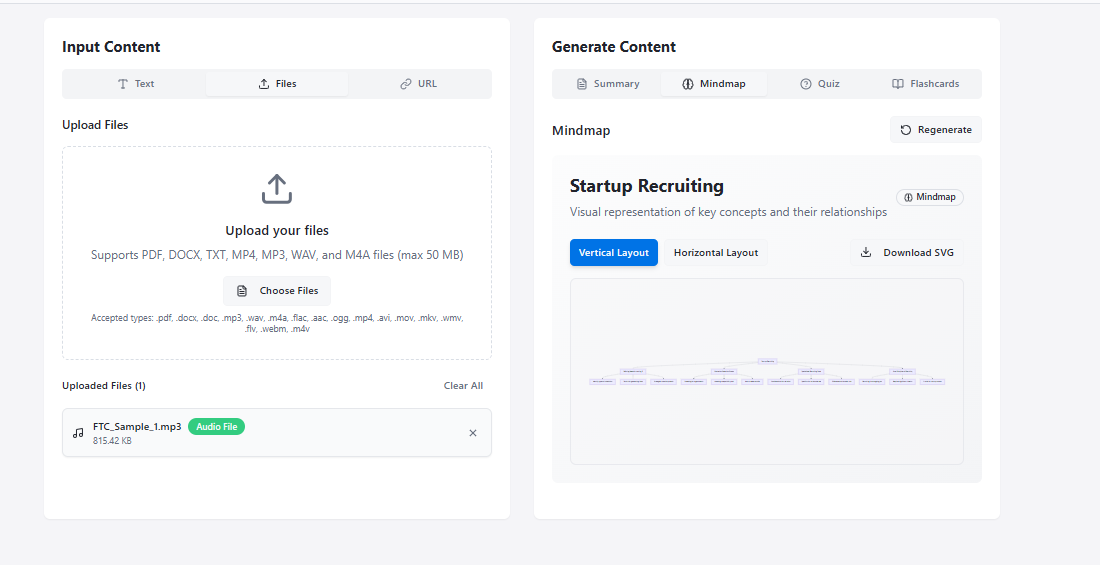Click the Mindmap badge next to the title

[x=930, y=197]
